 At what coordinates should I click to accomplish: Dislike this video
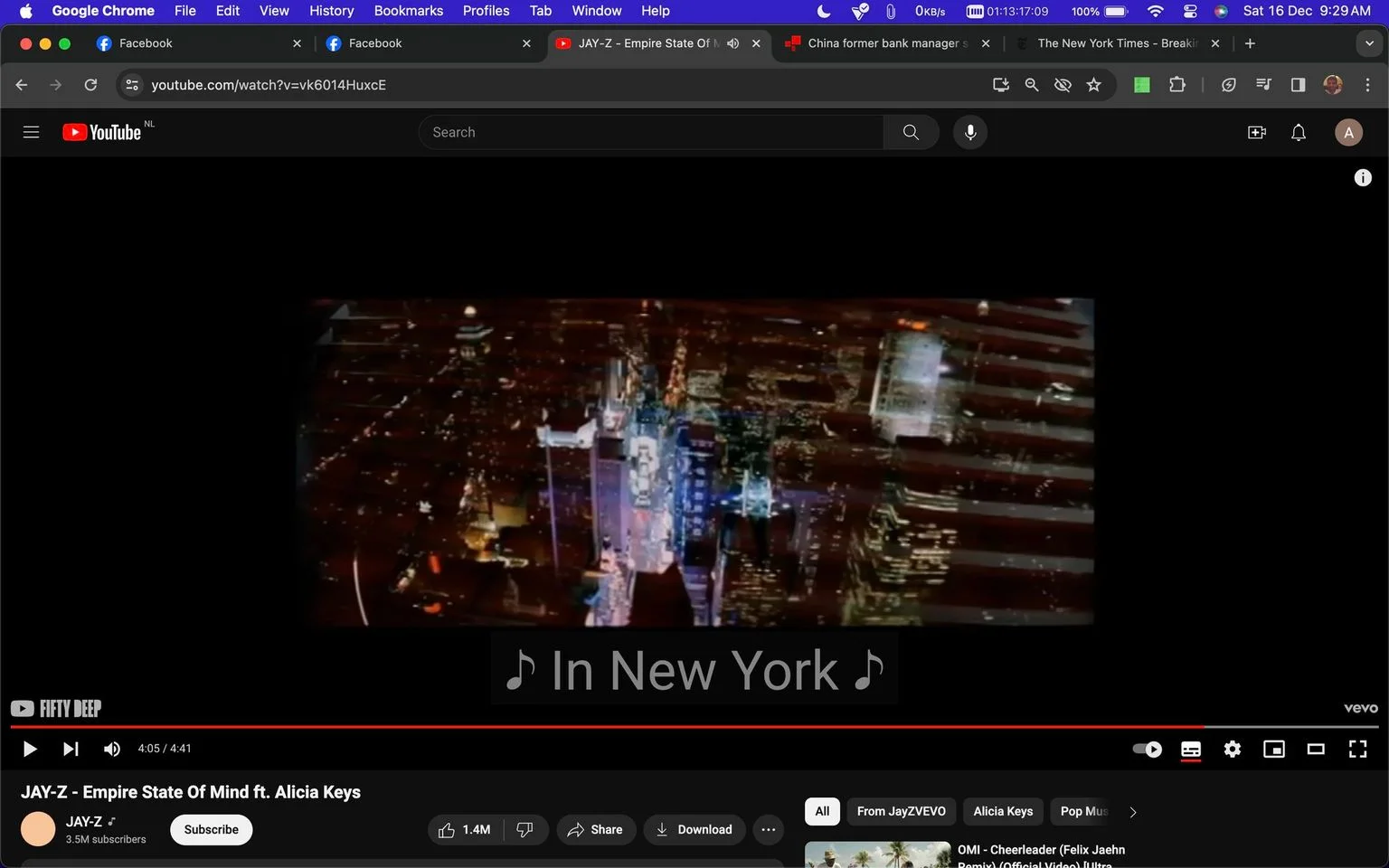[524, 829]
